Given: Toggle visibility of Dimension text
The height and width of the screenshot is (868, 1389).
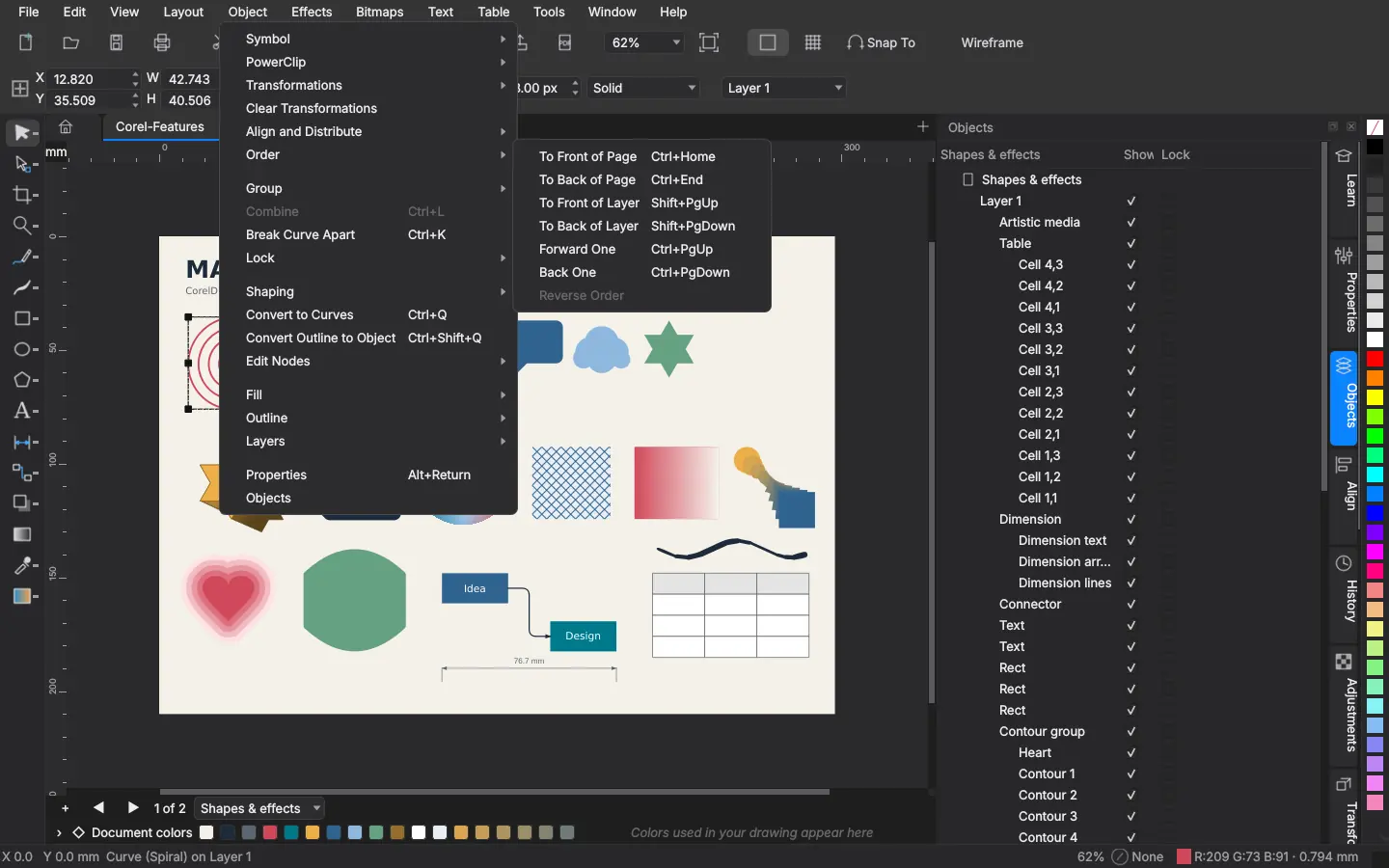Looking at the screenshot, I should pos(1131,541).
